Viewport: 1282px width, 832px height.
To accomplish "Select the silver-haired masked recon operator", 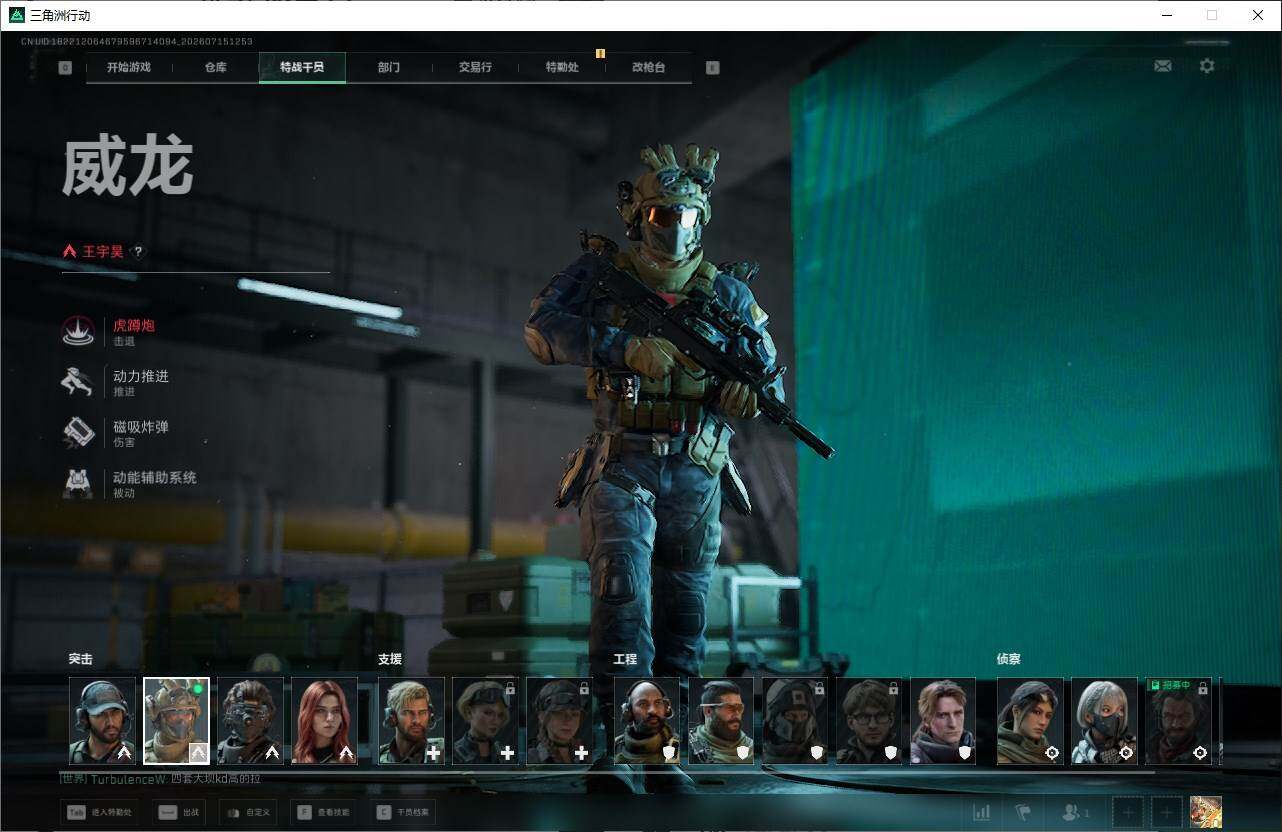I will point(1104,721).
